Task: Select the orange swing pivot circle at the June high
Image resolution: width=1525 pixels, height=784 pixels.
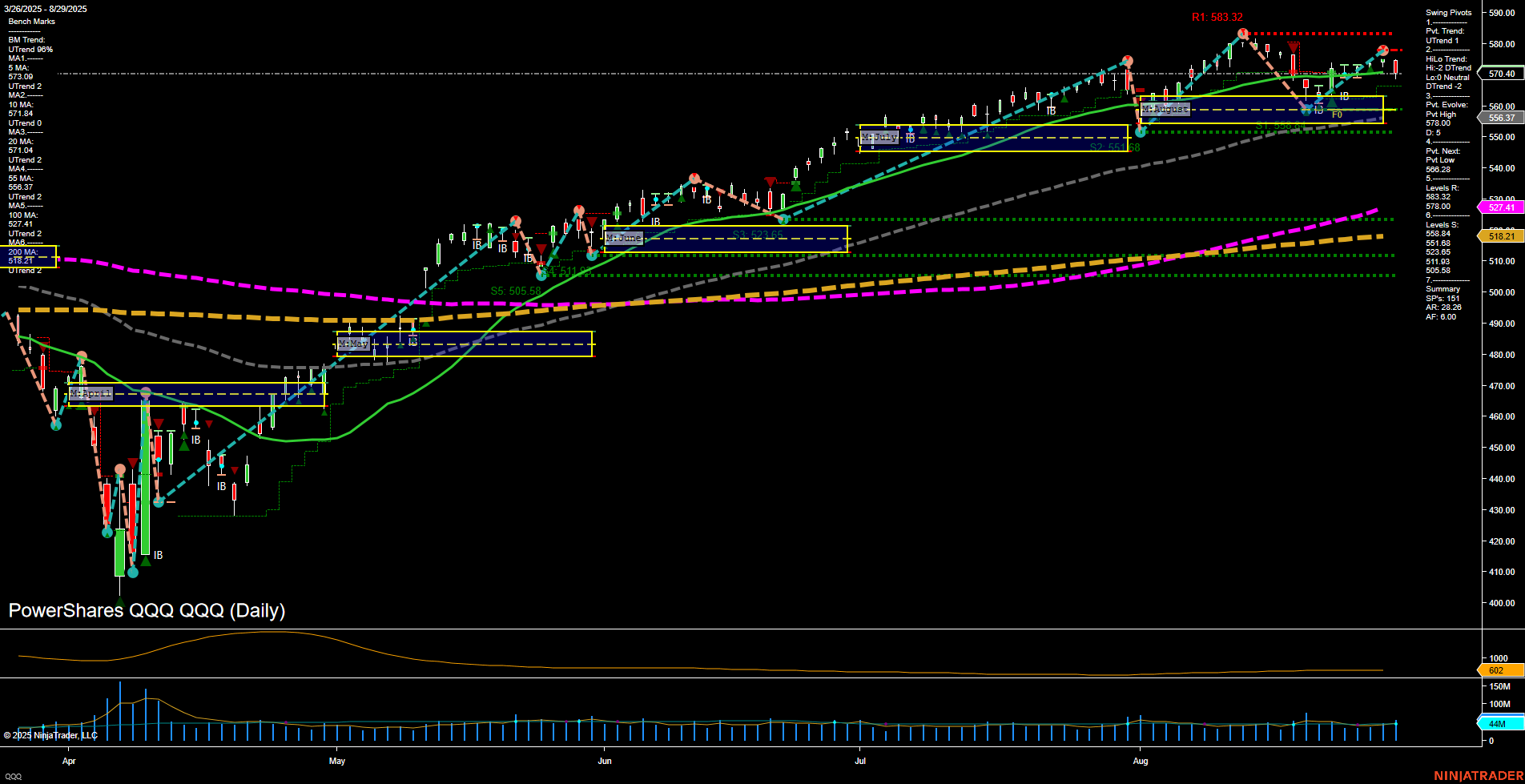Action: point(694,178)
